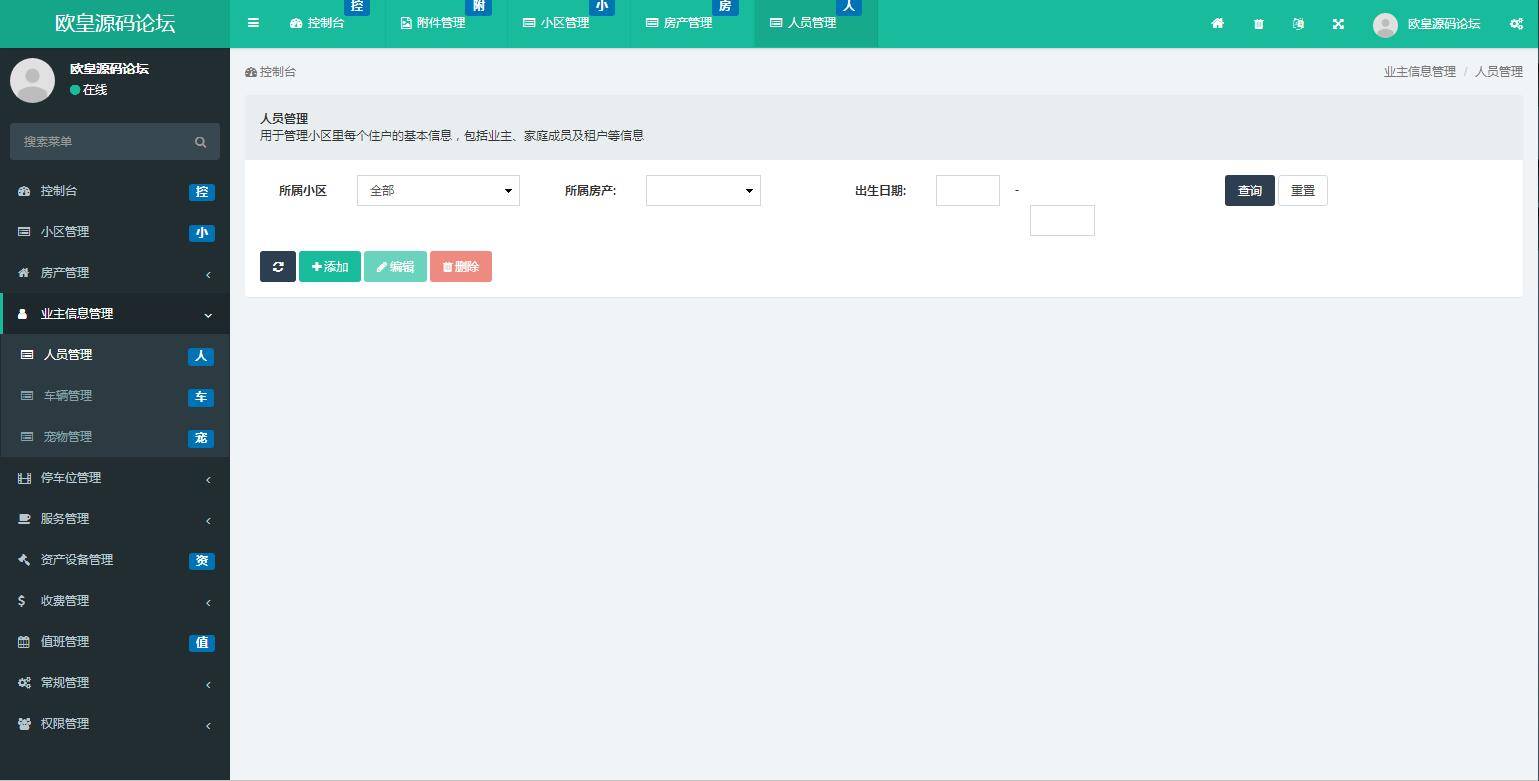Open fullscreen mode via the expand arrows icon
Viewport: 1539px width, 781px height.
click(x=1338, y=23)
